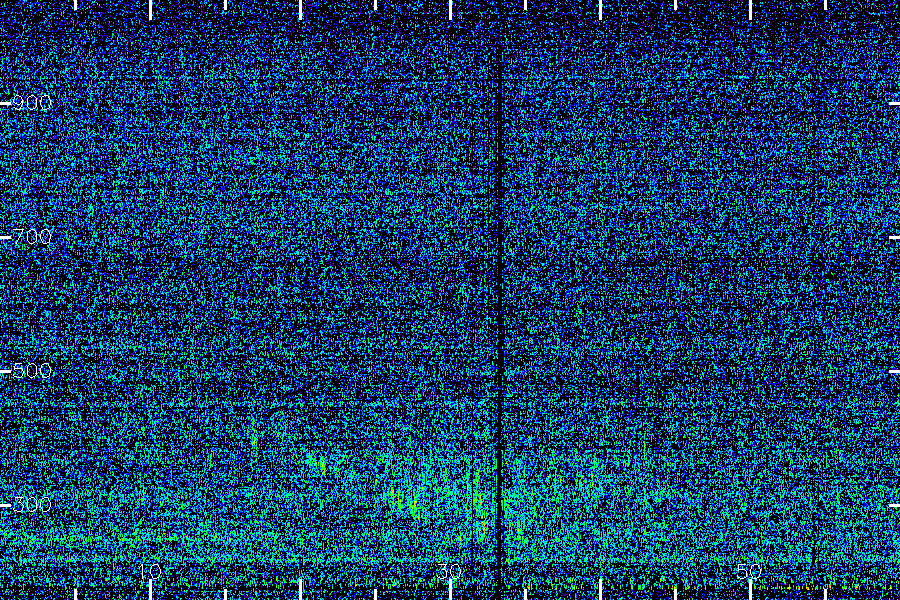Click the 10 time axis label
Viewport: 900px width, 600px height.
(x=150, y=571)
